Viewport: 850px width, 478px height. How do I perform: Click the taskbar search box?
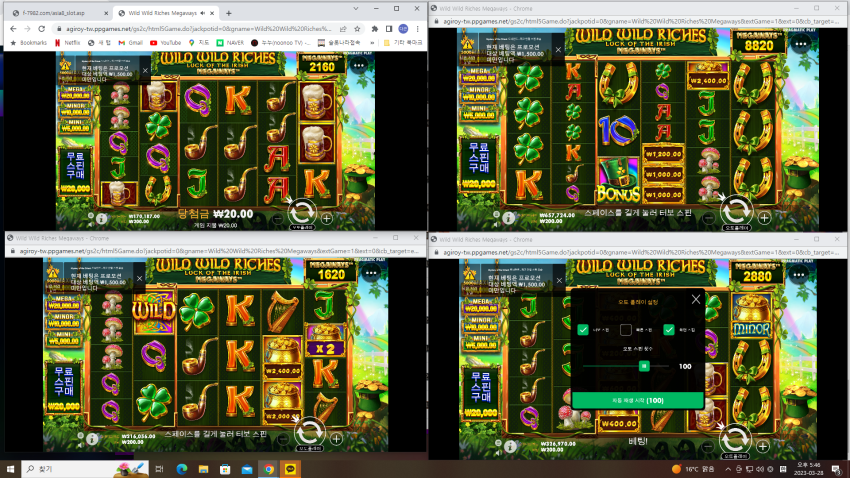[85, 469]
